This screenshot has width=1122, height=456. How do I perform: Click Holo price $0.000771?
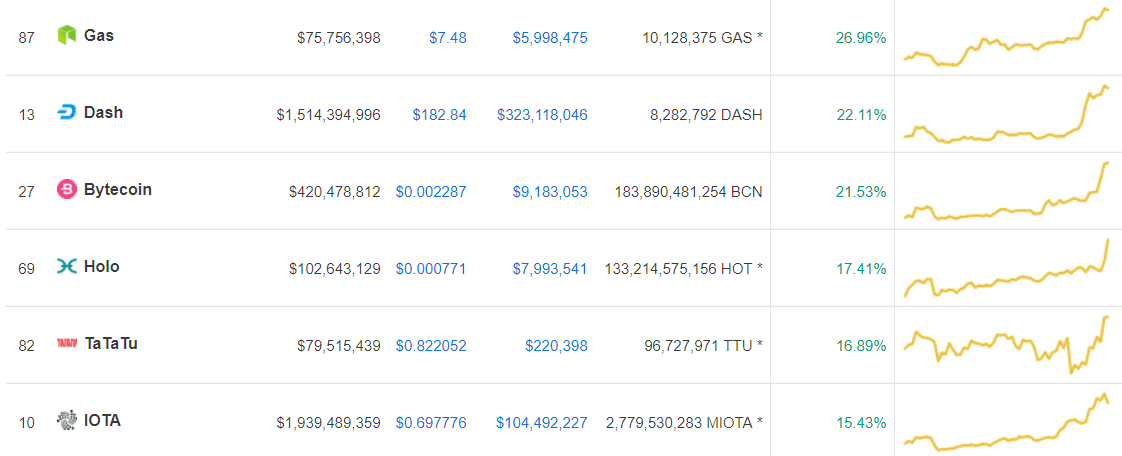(431, 269)
